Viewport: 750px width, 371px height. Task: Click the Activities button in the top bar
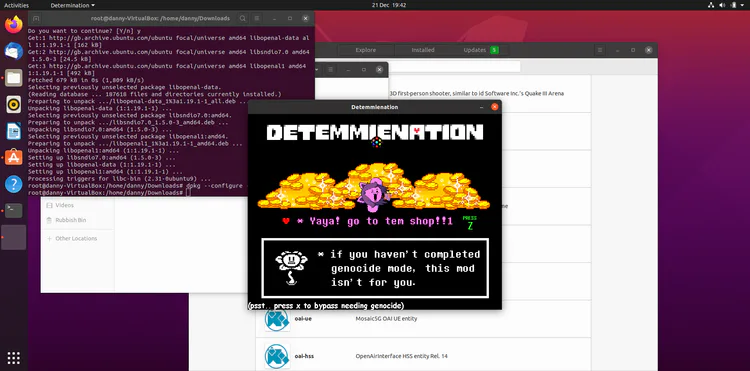[16, 5]
